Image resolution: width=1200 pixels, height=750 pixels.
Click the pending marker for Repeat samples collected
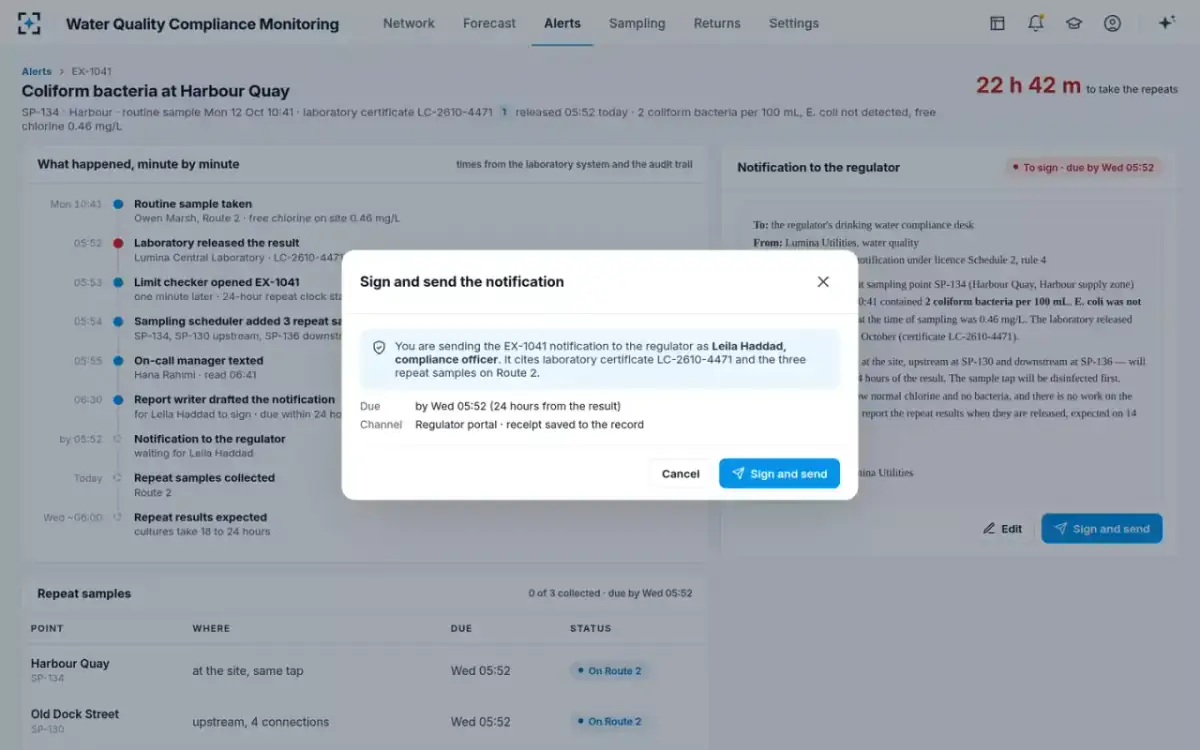click(118, 478)
